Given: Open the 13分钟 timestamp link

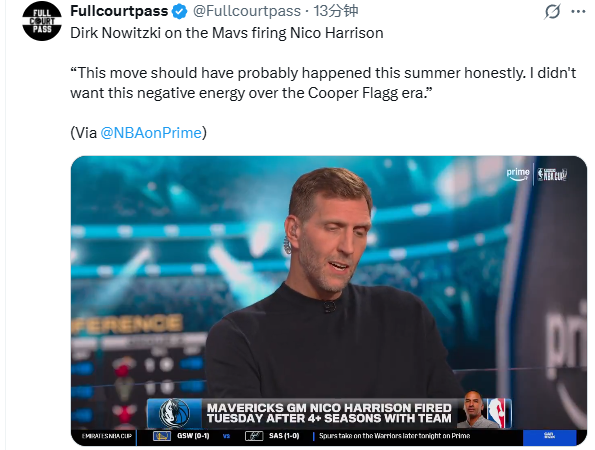Looking at the screenshot, I should point(336,11).
